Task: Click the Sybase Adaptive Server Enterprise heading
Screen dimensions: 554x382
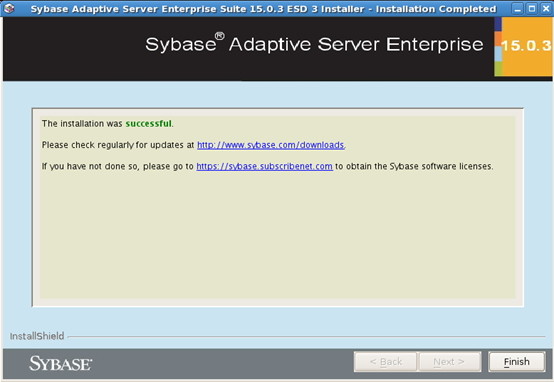Action: (314, 44)
